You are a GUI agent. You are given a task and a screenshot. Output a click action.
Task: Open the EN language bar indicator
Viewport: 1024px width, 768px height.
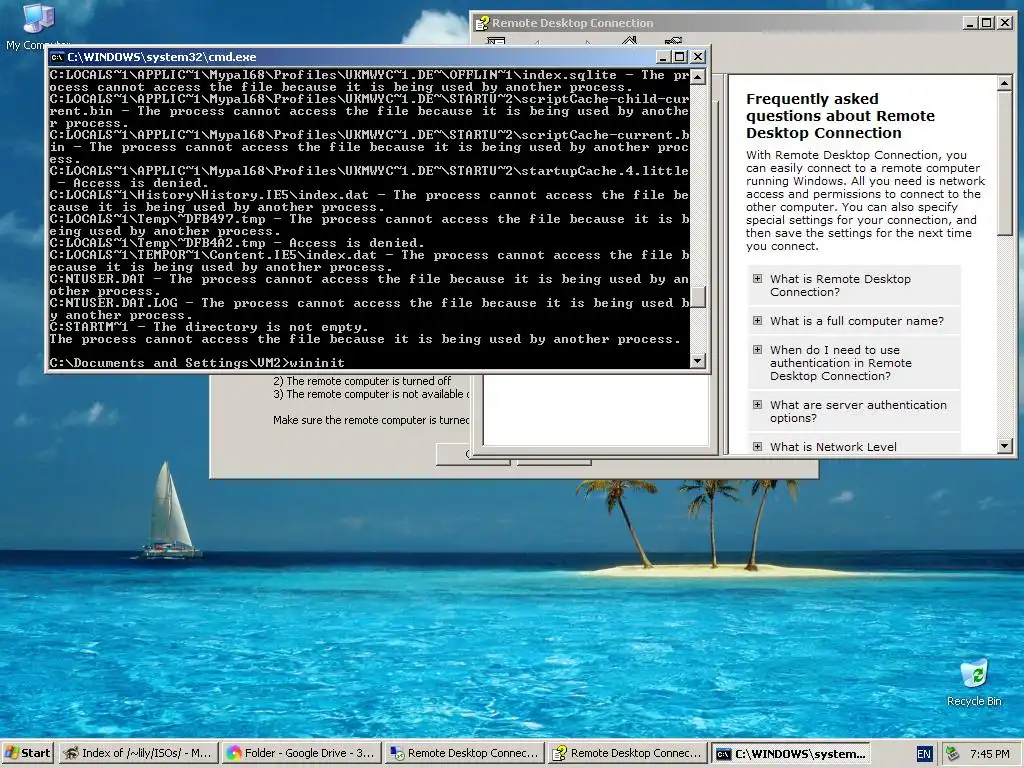click(923, 754)
